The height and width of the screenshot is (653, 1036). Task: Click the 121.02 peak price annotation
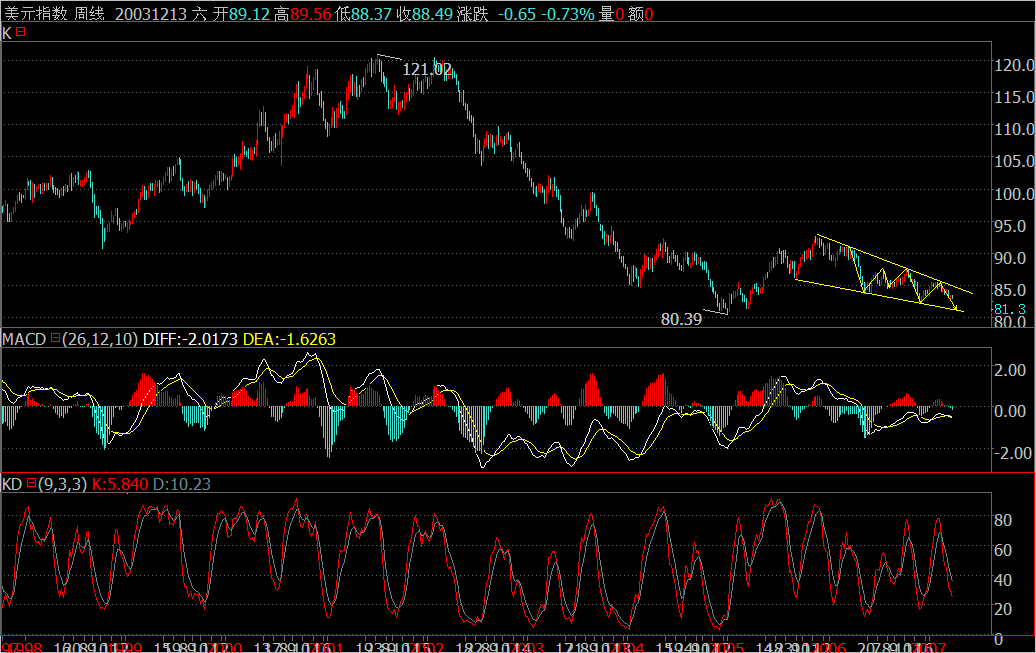pos(427,69)
